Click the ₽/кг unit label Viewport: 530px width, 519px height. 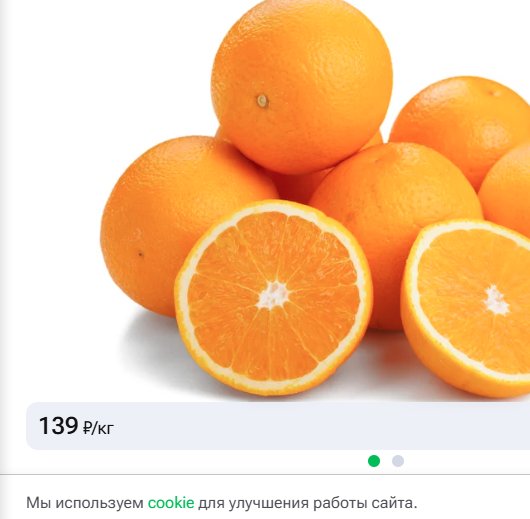coord(98,428)
